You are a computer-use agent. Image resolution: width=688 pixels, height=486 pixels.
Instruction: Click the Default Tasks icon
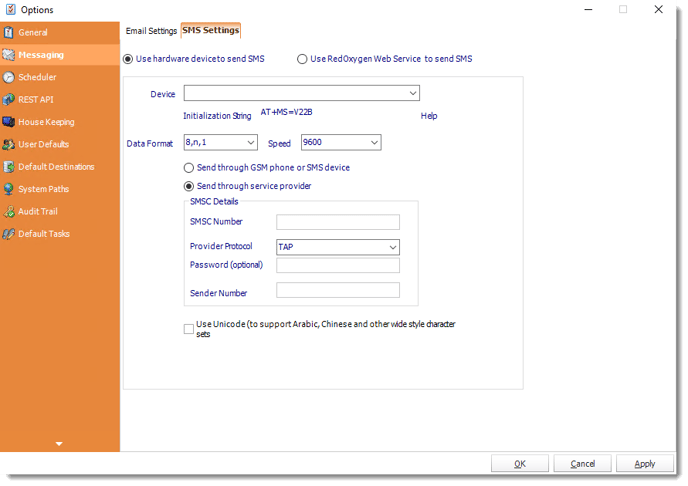pyautogui.click(x=8, y=234)
